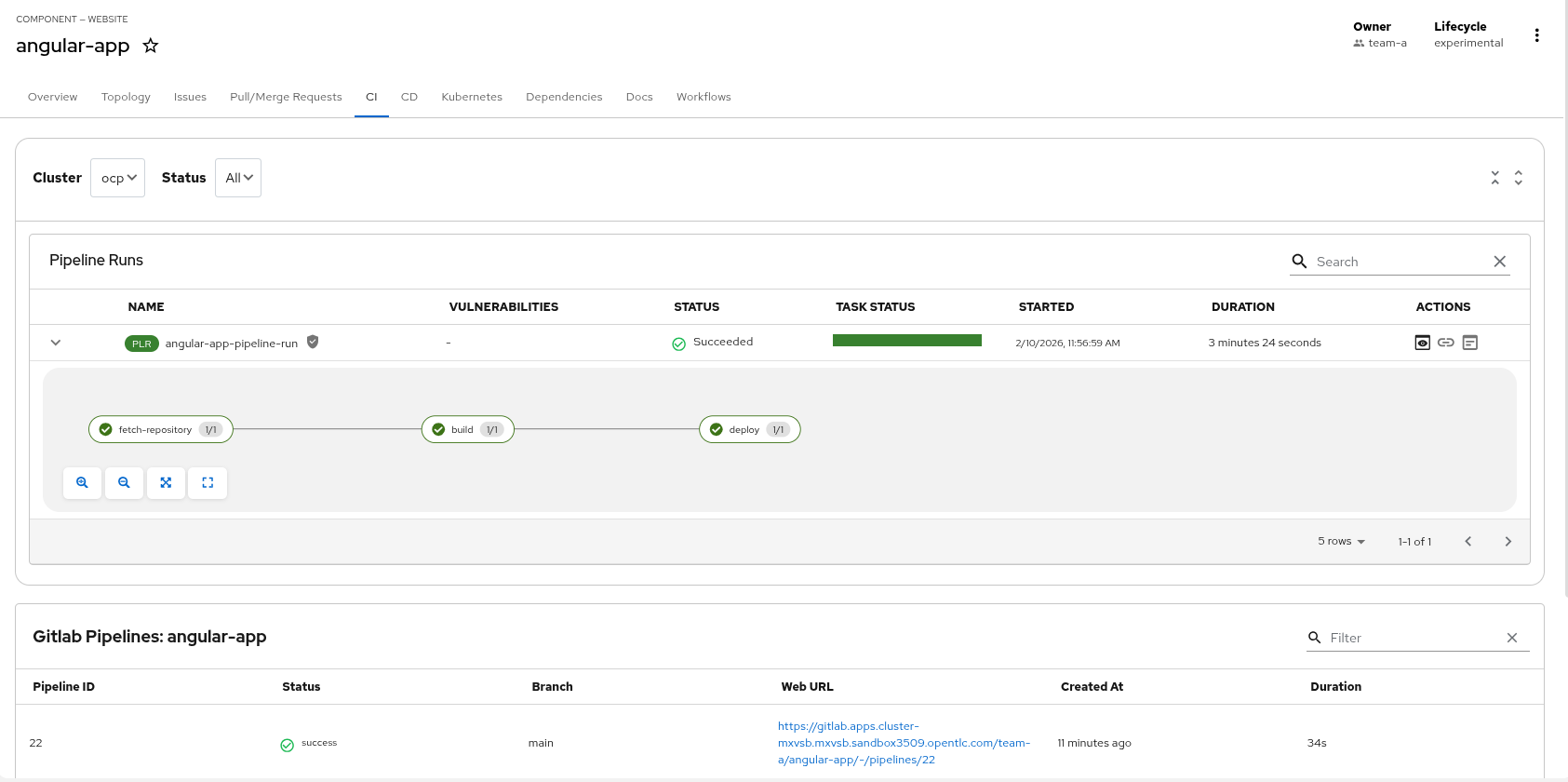Click the '11 minutes ago' created cell

(1094, 743)
